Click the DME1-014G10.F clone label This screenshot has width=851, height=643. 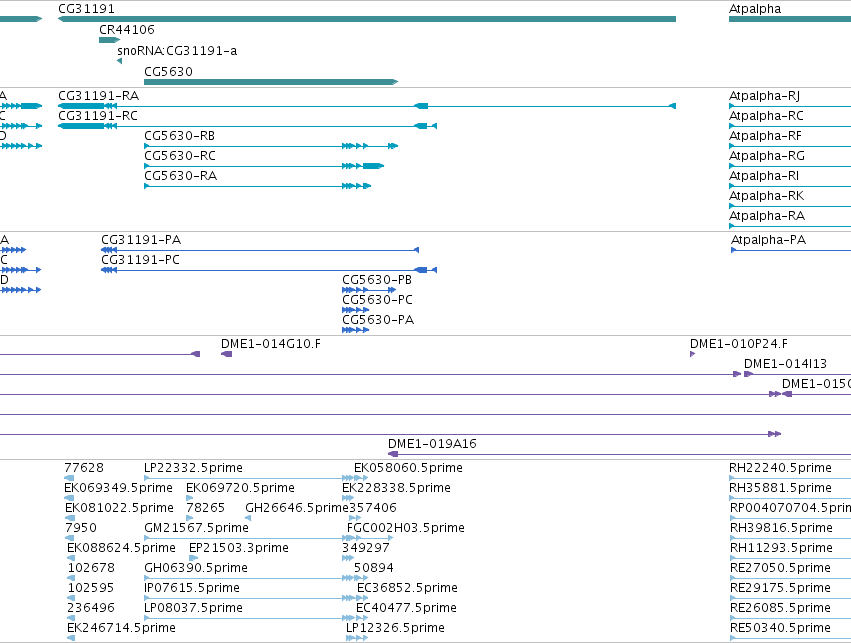point(270,344)
